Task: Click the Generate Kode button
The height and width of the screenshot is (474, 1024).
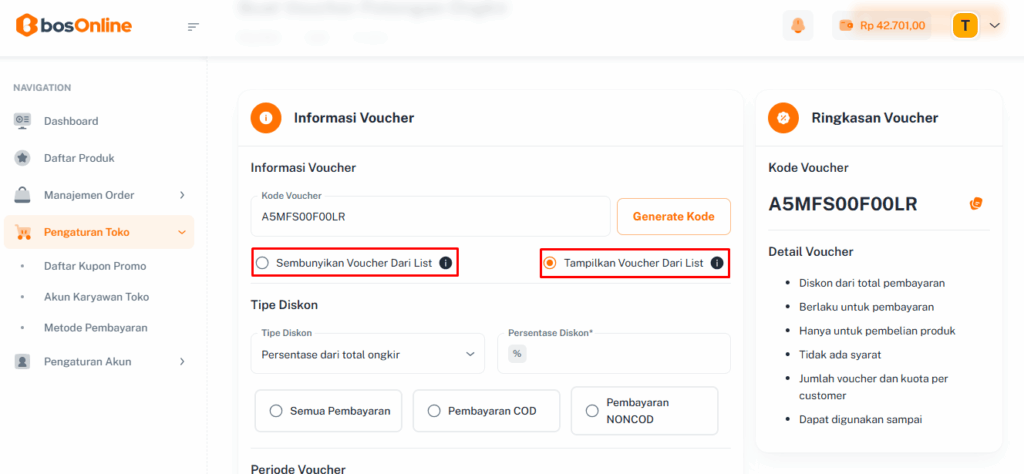Action: pyautogui.click(x=673, y=216)
